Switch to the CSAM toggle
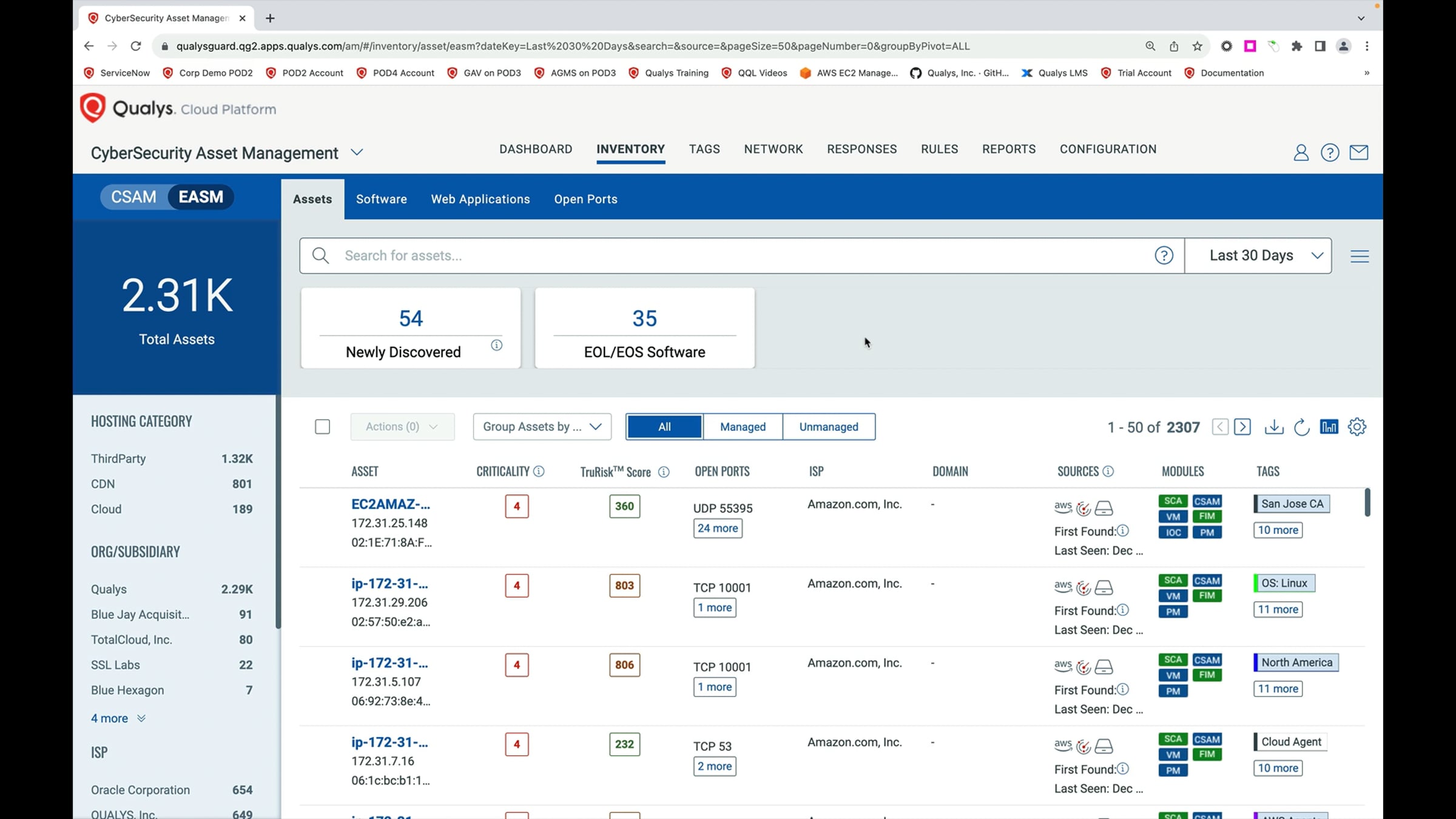Image resolution: width=1456 pixels, height=819 pixels. tap(133, 197)
